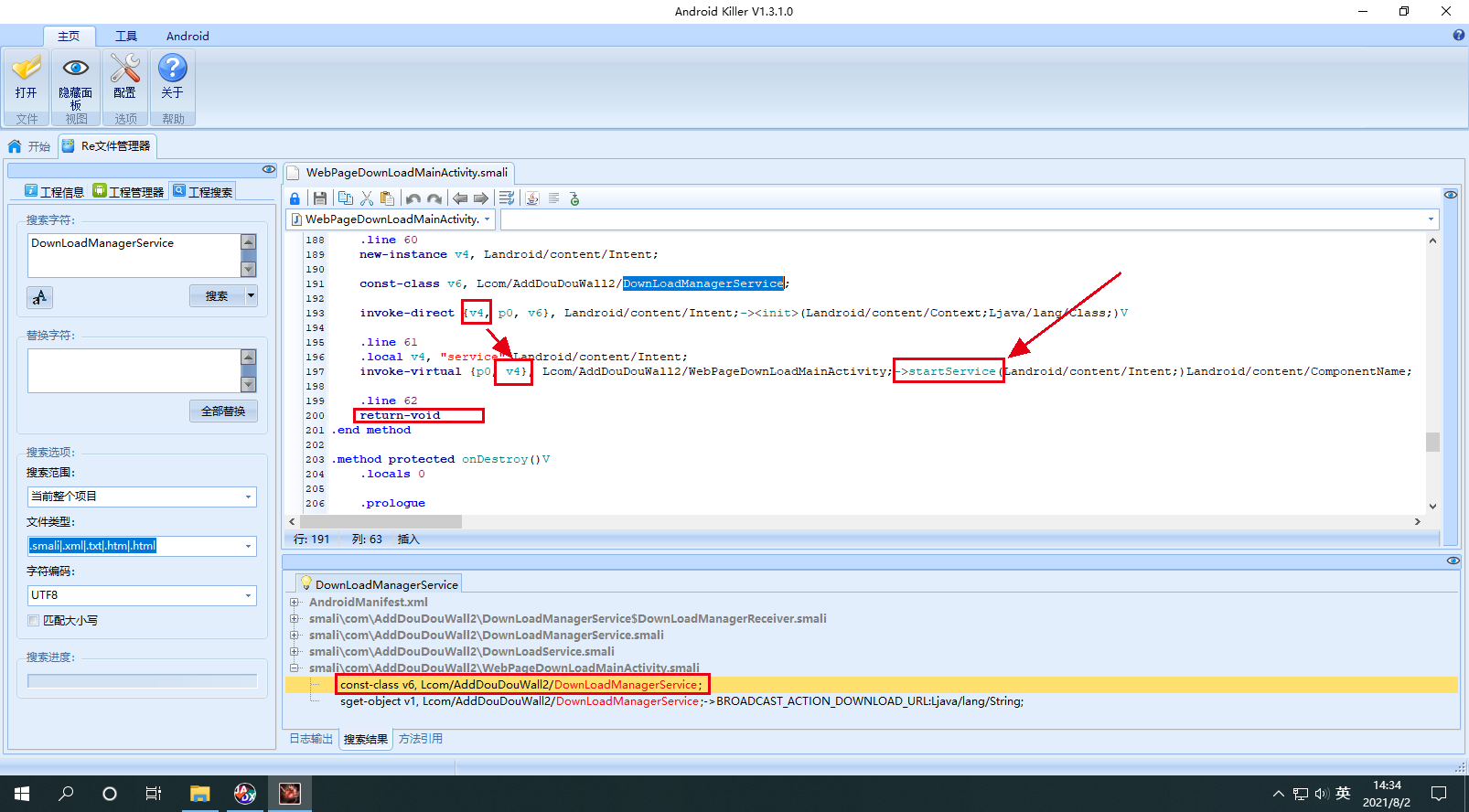Click the Hide Panel eye icon

coord(76,69)
